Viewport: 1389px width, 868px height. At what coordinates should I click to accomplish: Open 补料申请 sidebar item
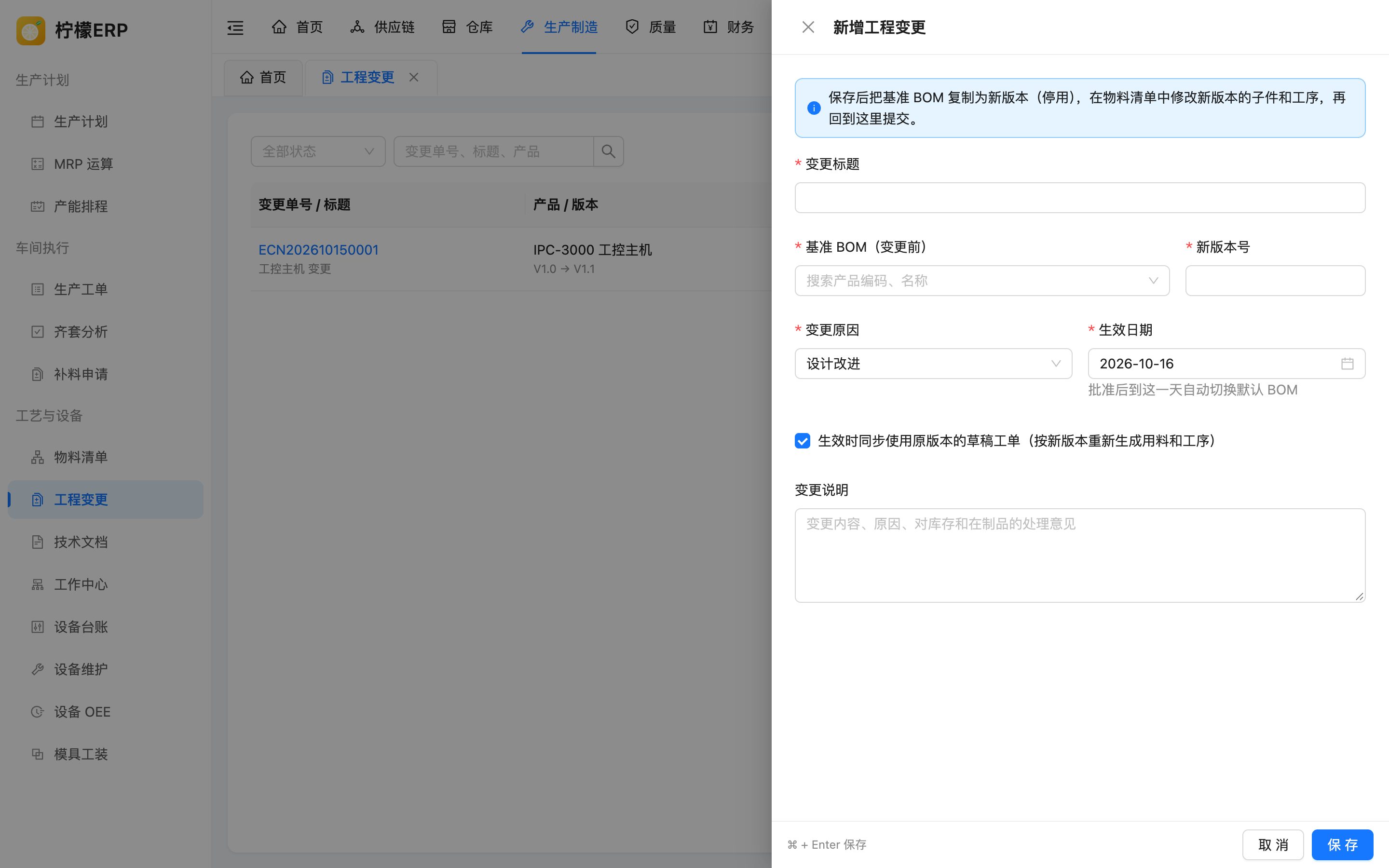pyautogui.click(x=106, y=374)
